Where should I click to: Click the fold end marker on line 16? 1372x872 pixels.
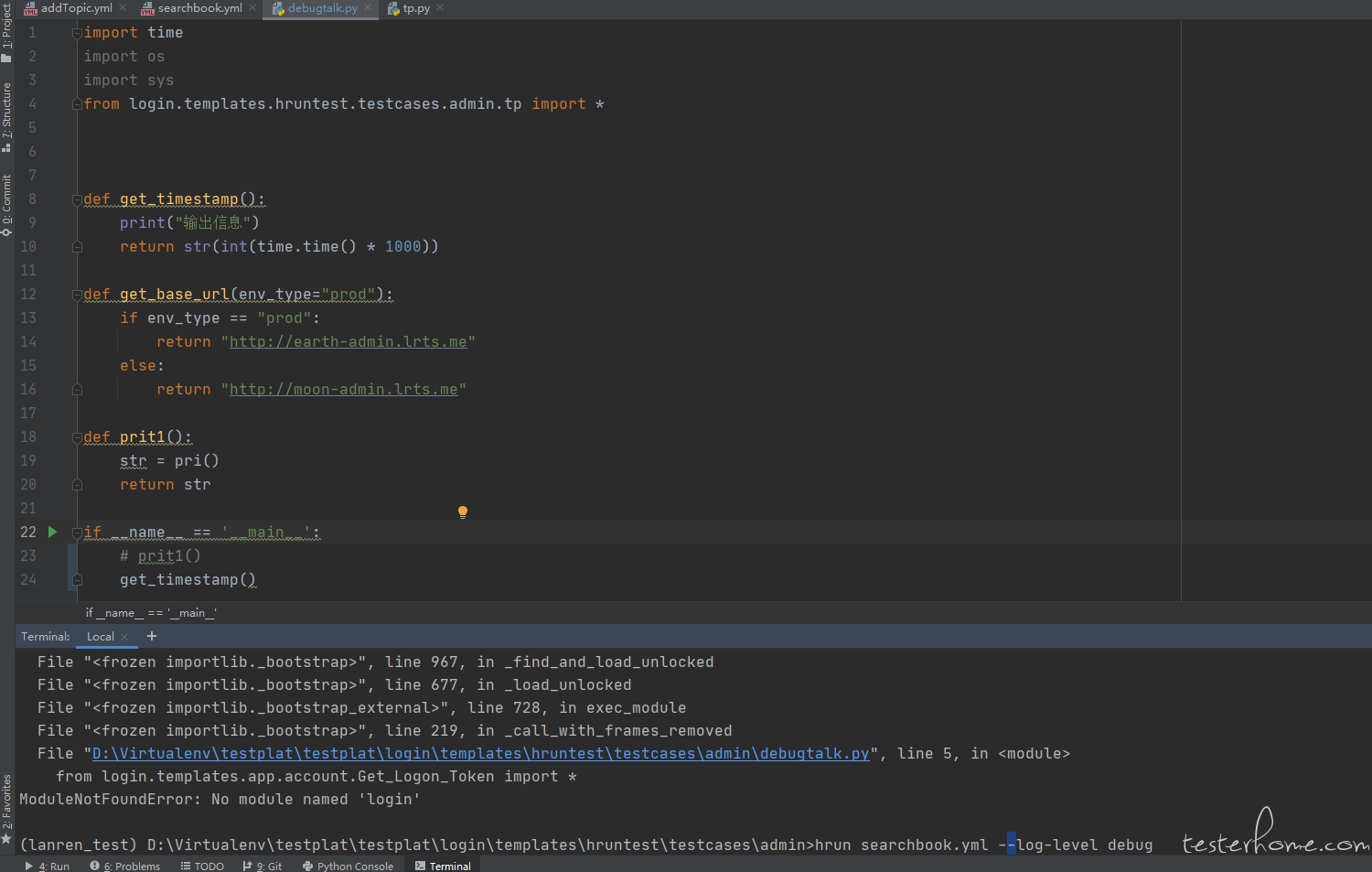77,390
